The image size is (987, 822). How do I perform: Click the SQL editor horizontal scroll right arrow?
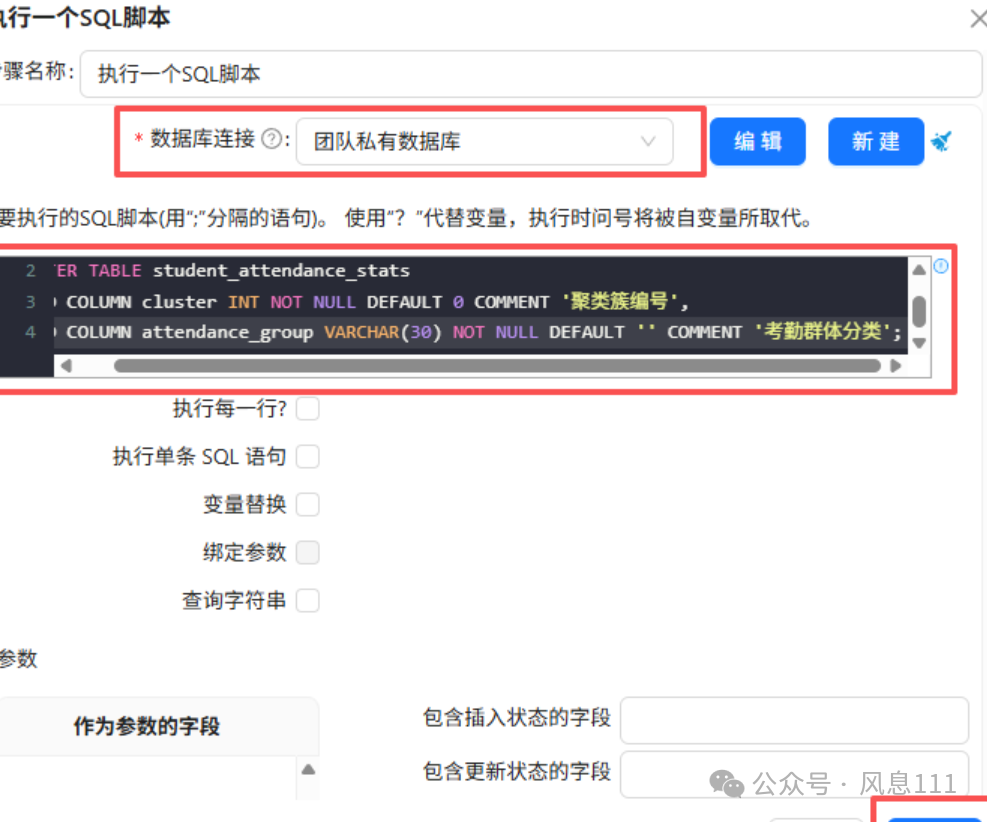(896, 366)
